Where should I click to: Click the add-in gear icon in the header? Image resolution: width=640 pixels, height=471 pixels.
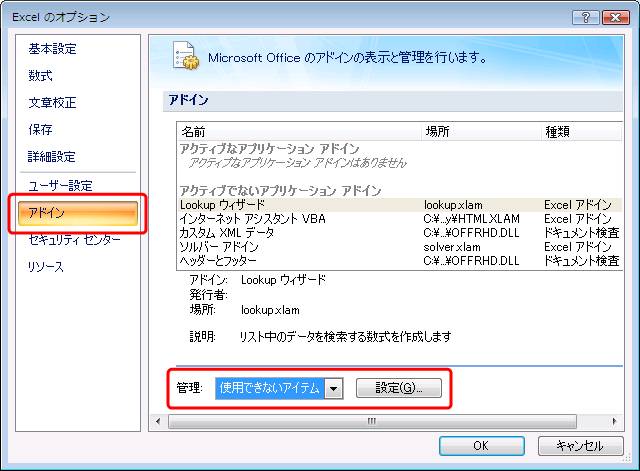click(183, 57)
